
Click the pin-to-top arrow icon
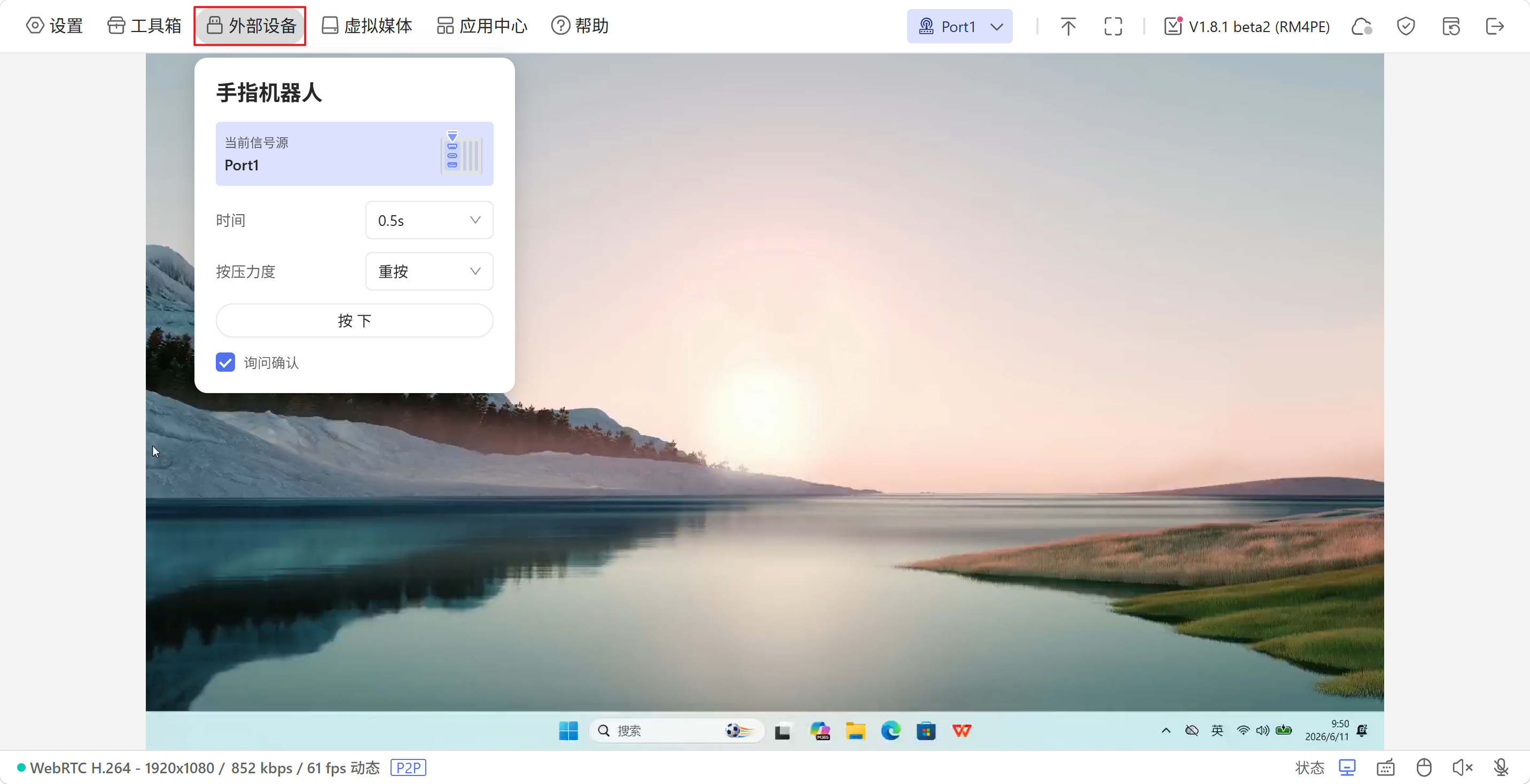pyautogui.click(x=1068, y=27)
